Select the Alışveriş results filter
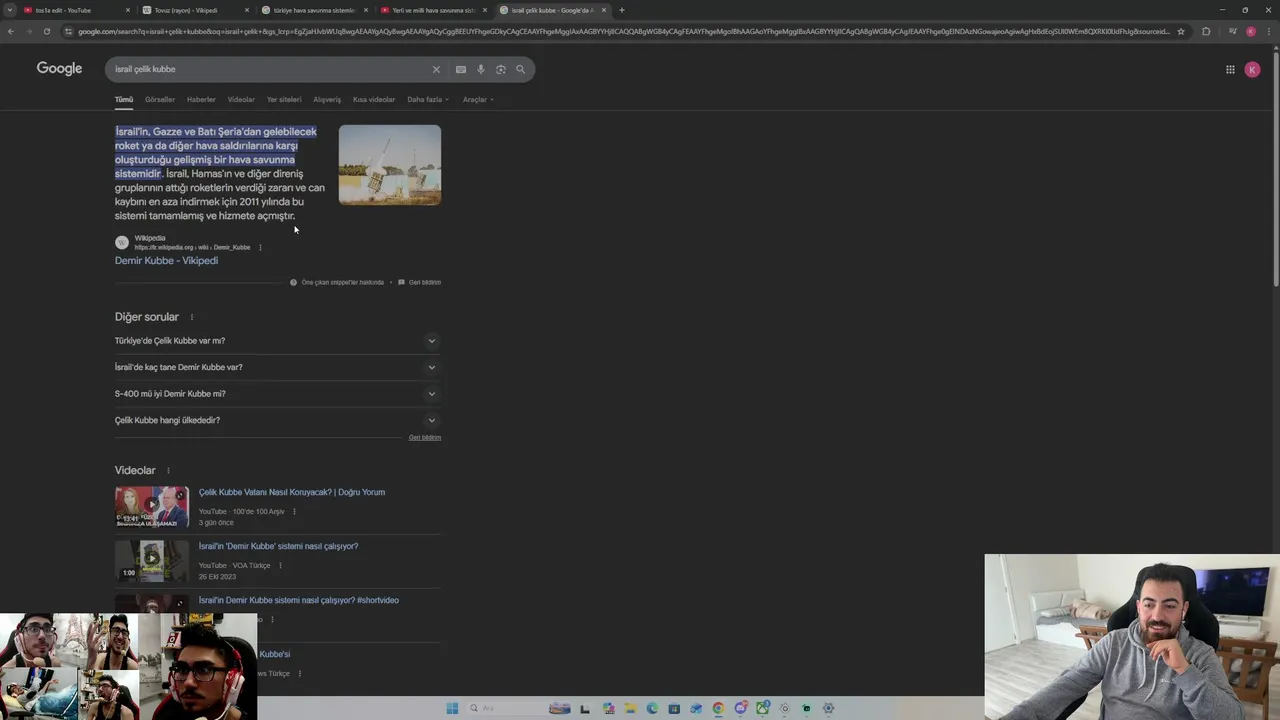 [x=327, y=100]
